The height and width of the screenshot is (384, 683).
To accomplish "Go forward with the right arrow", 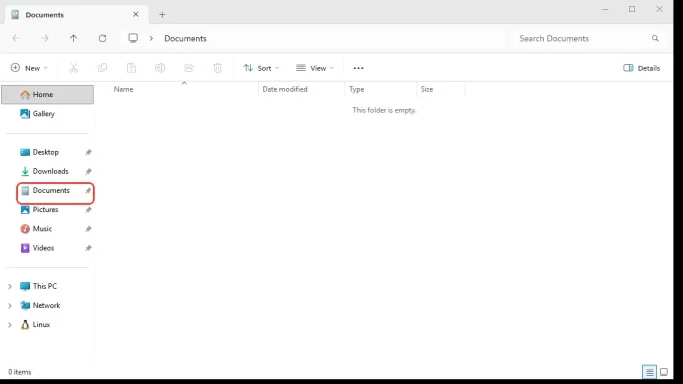I will coord(45,38).
